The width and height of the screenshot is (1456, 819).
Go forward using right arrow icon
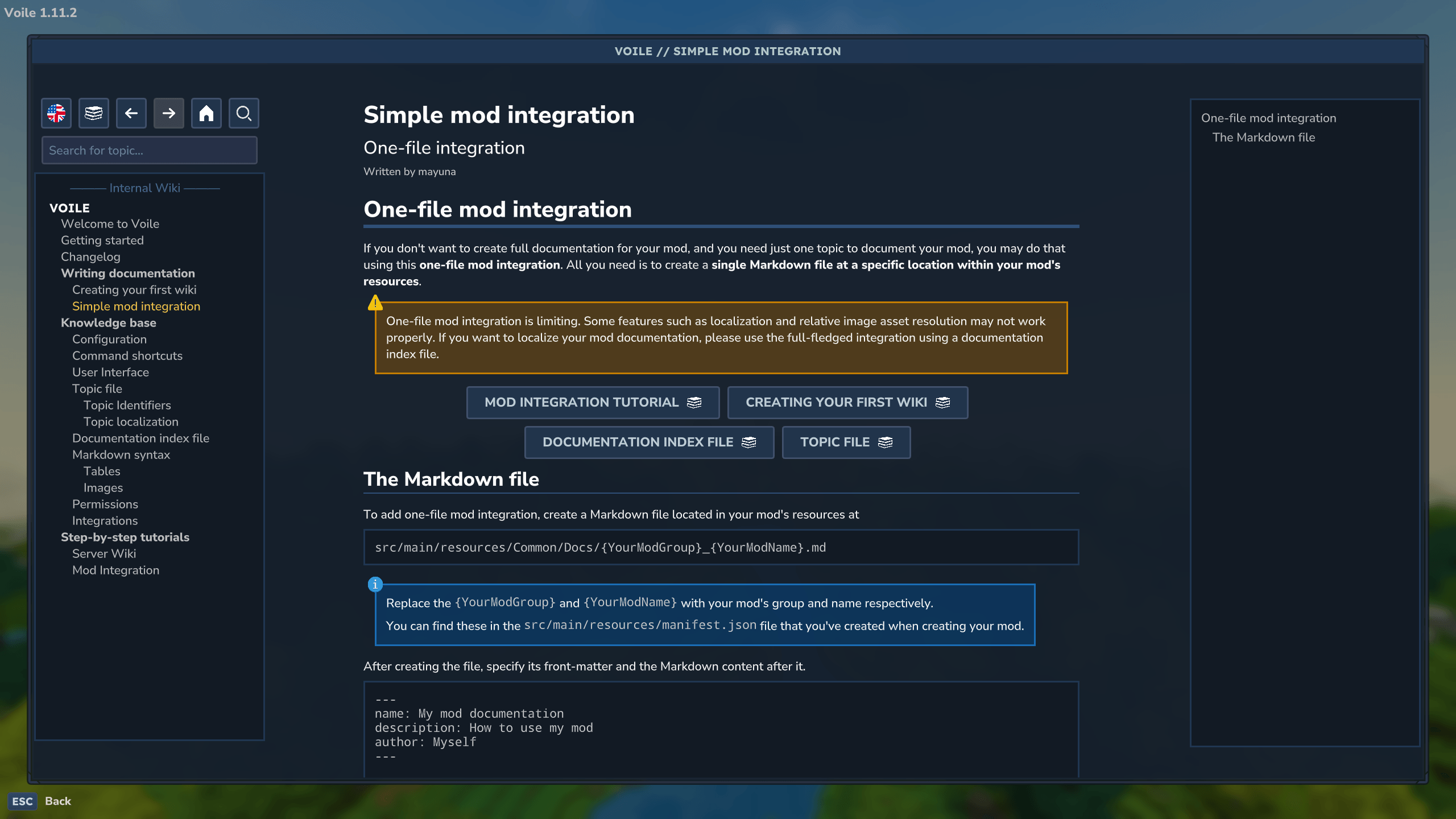coord(169,113)
